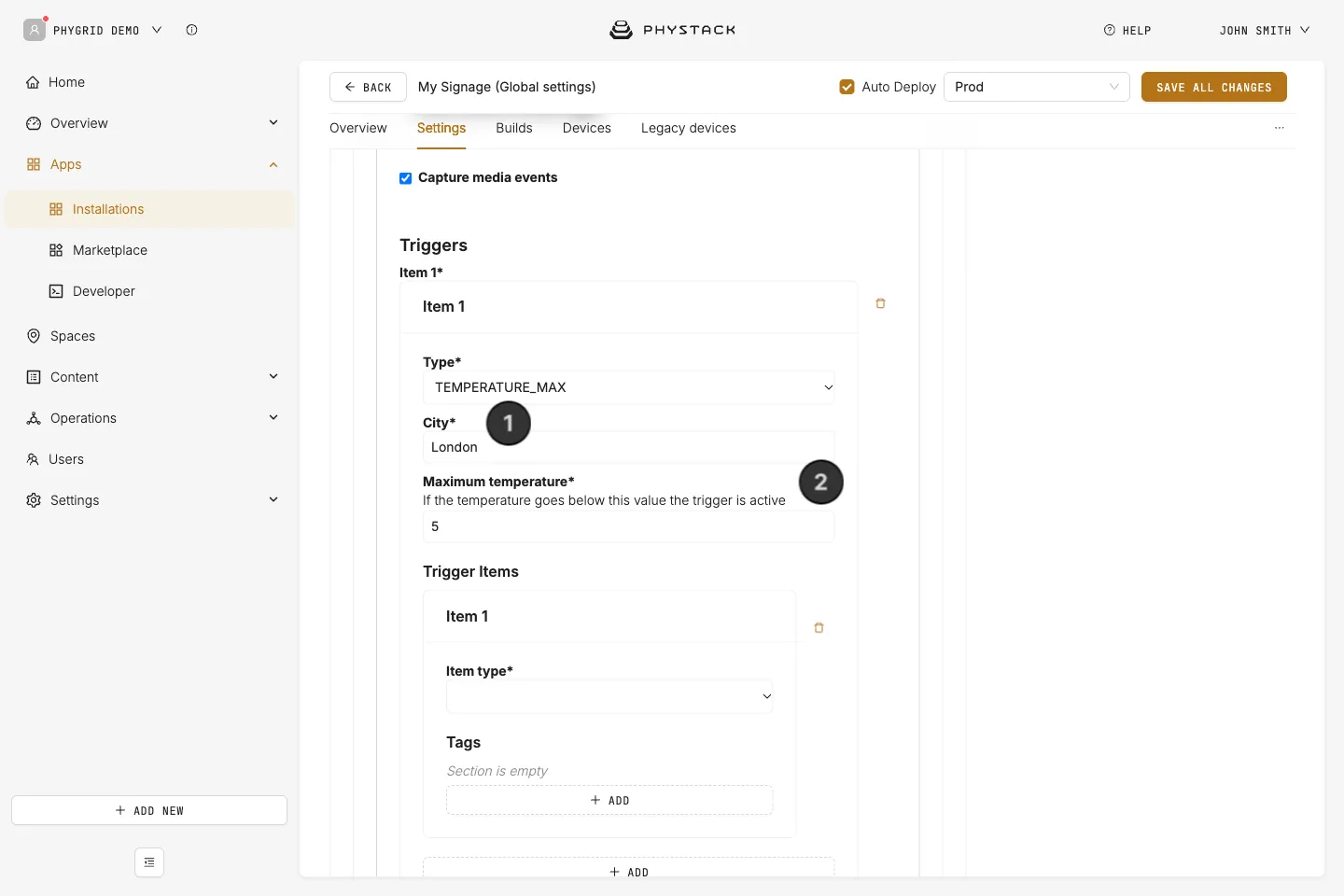Select the Settings tab
This screenshot has height=896, width=1344.
coord(441,128)
